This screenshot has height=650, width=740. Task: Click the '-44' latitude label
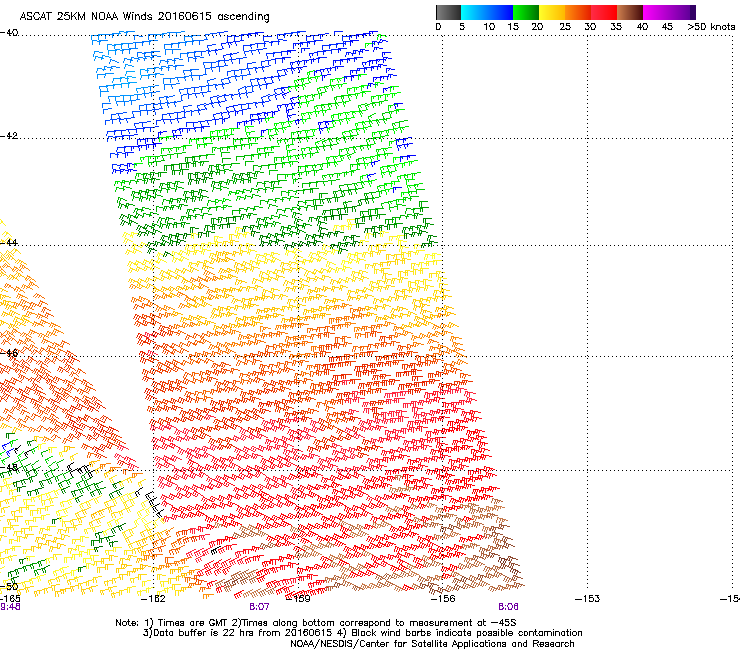pyautogui.click(x=9, y=243)
